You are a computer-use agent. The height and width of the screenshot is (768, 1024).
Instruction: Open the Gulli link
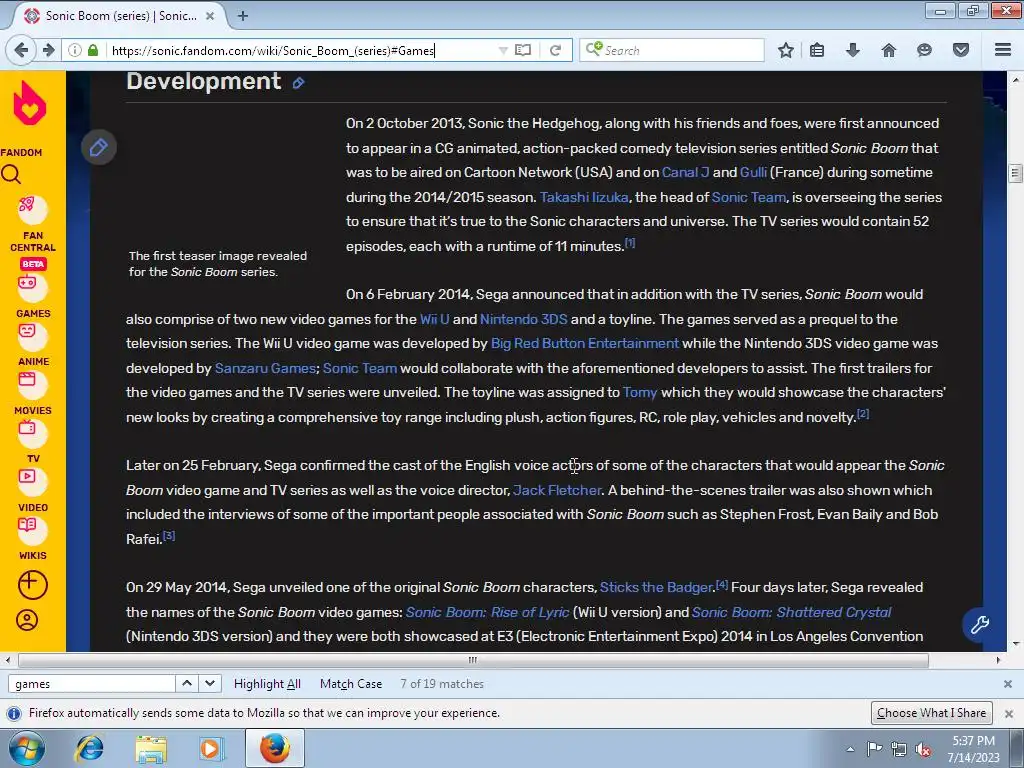[753, 172]
